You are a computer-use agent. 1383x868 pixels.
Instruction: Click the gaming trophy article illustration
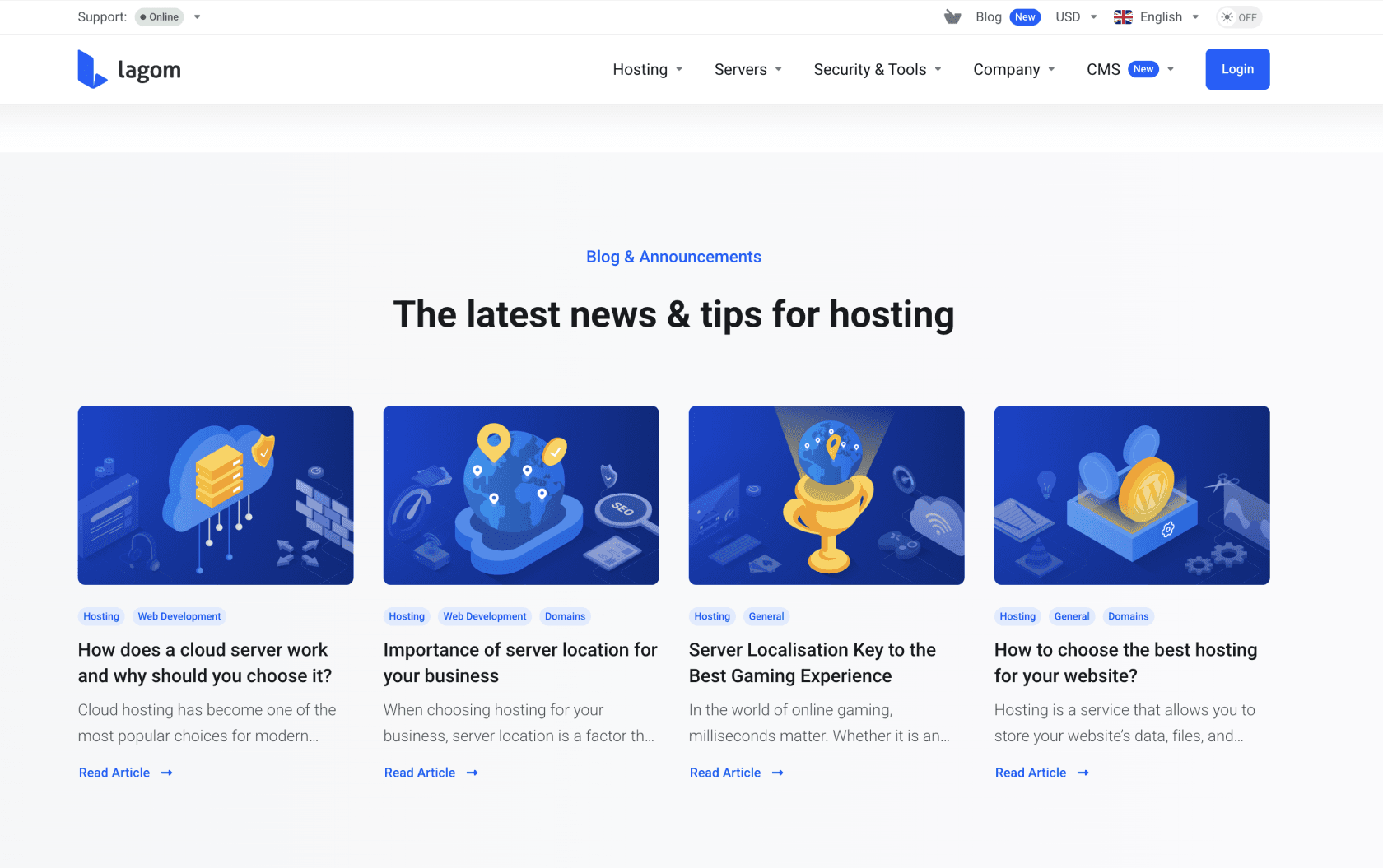point(826,494)
